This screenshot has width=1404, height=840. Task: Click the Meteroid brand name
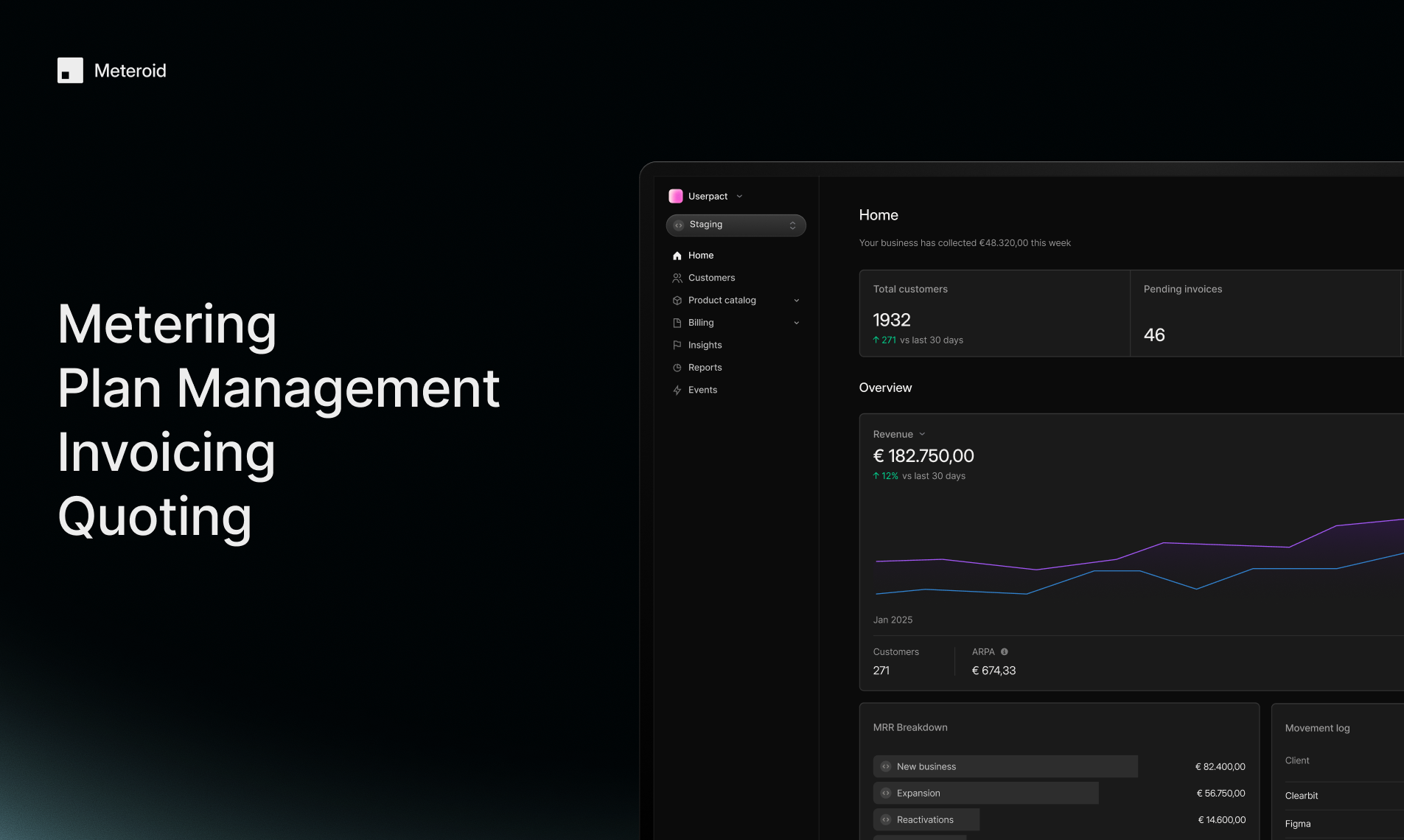pos(130,71)
